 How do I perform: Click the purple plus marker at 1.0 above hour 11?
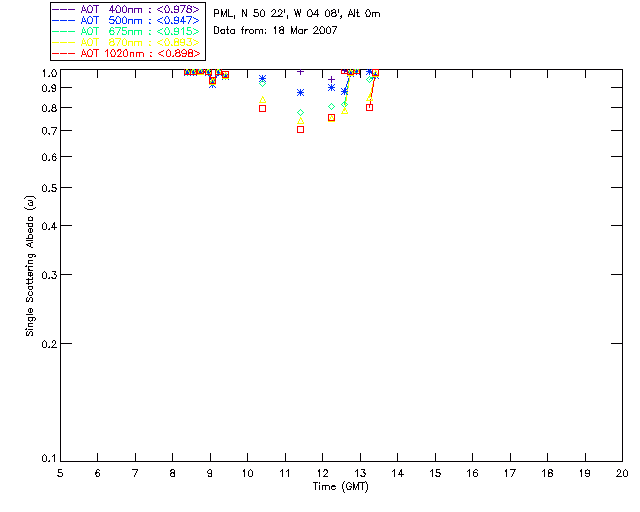click(300, 72)
